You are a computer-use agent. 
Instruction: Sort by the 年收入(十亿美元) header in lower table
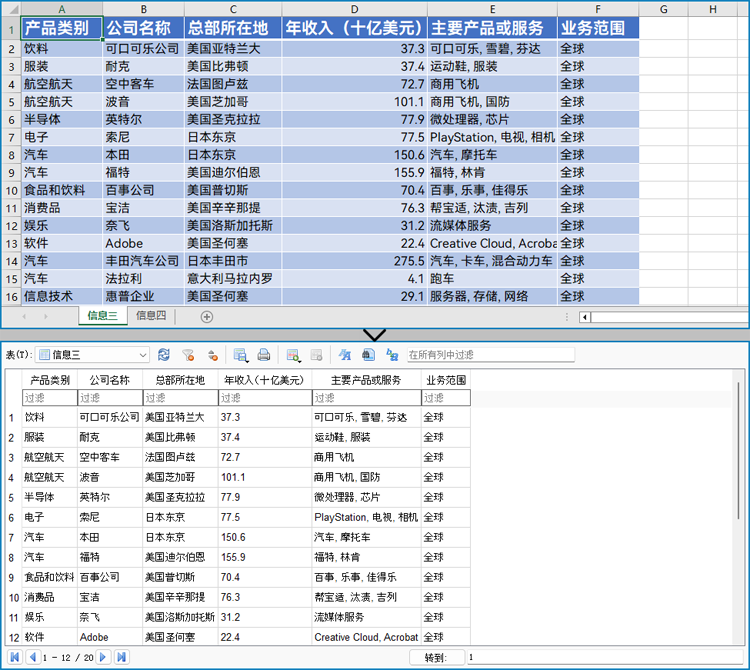pos(265,380)
